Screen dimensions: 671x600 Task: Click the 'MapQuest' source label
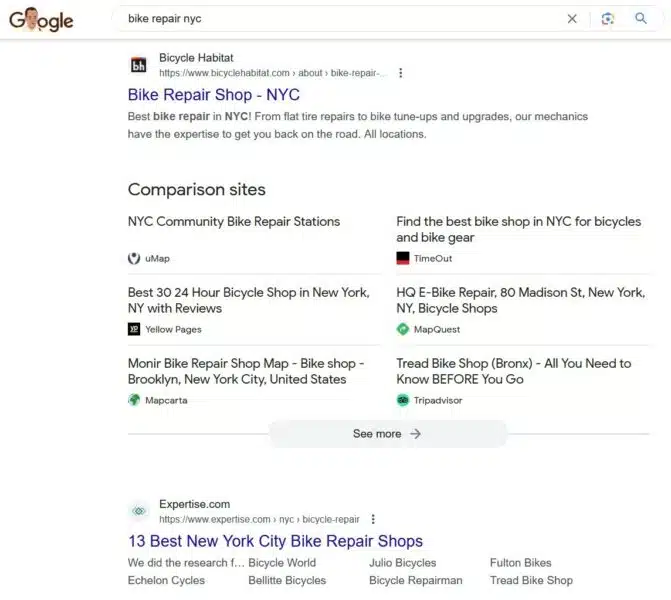coord(436,330)
